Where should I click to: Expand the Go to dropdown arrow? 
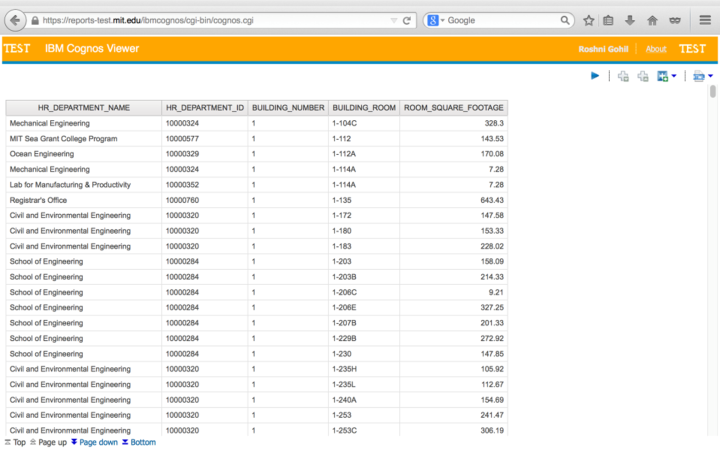coord(674,76)
